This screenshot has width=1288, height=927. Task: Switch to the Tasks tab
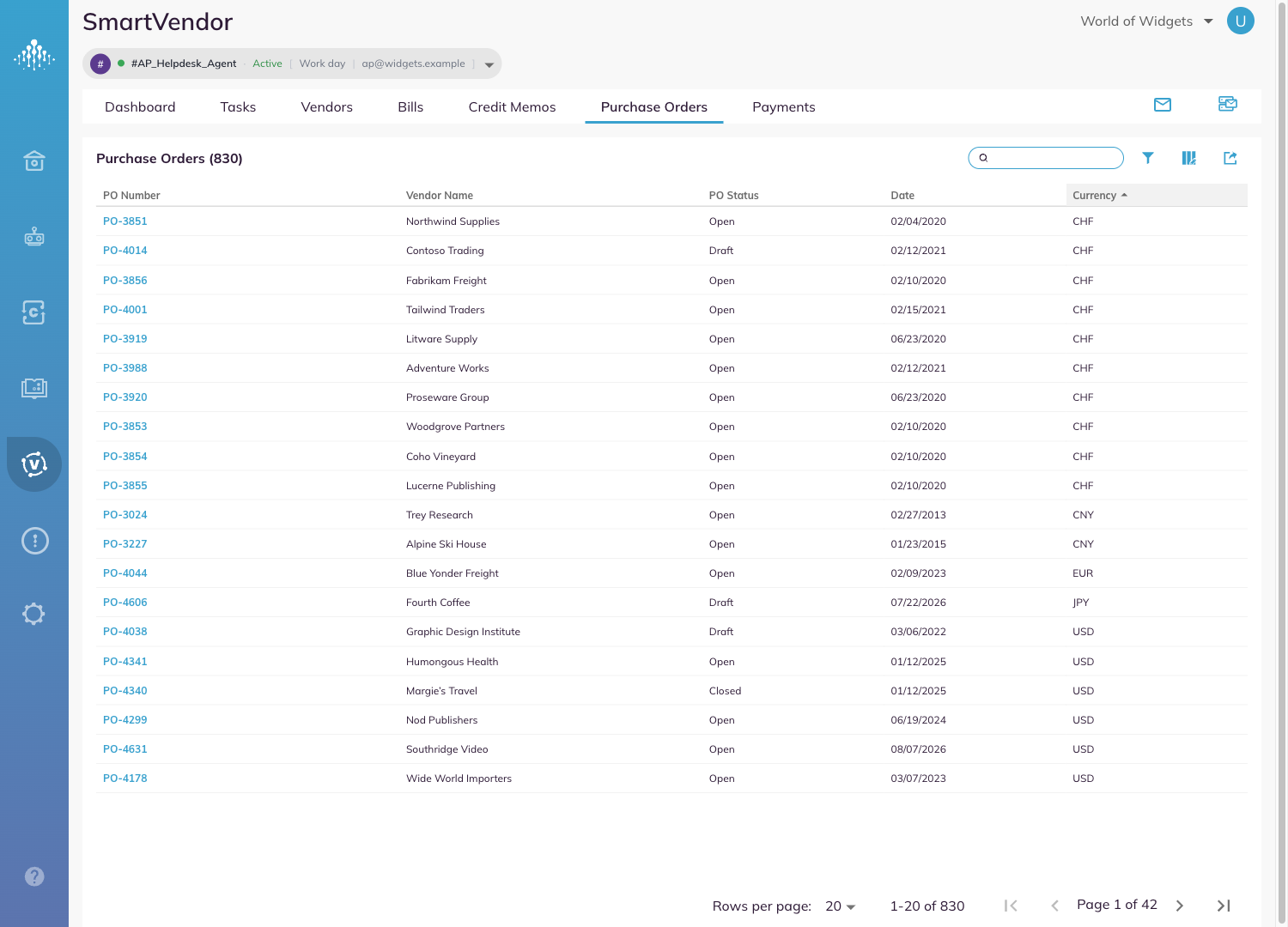[238, 107]
